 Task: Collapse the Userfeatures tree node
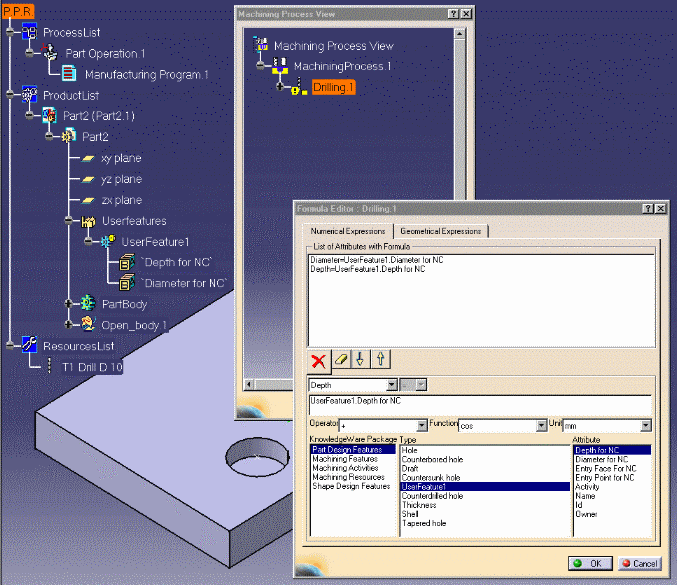click(69, 221)
